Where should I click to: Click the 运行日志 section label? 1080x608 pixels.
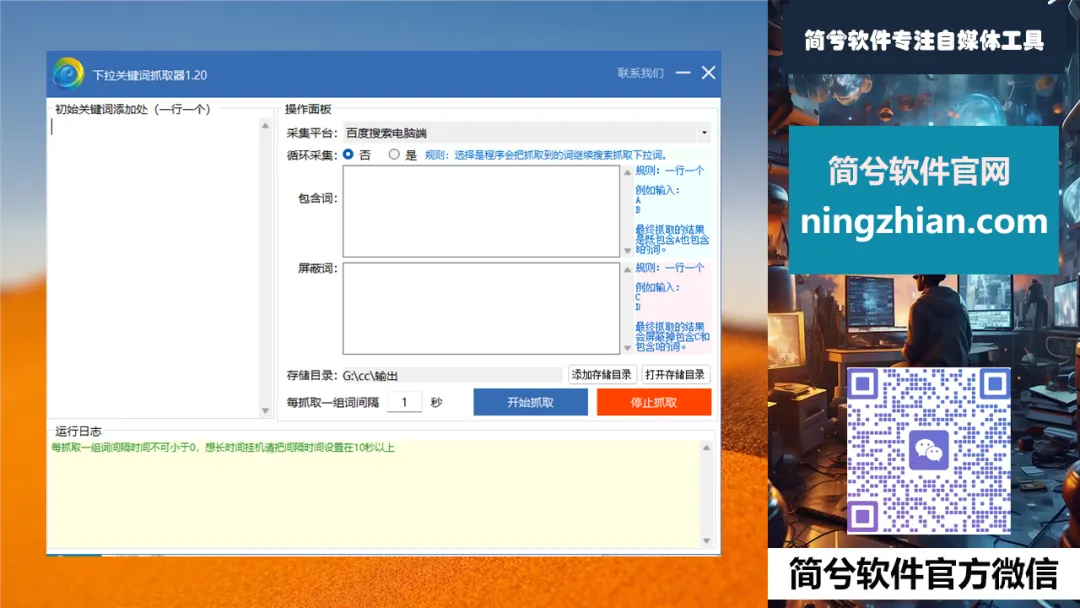coord(79,431)
